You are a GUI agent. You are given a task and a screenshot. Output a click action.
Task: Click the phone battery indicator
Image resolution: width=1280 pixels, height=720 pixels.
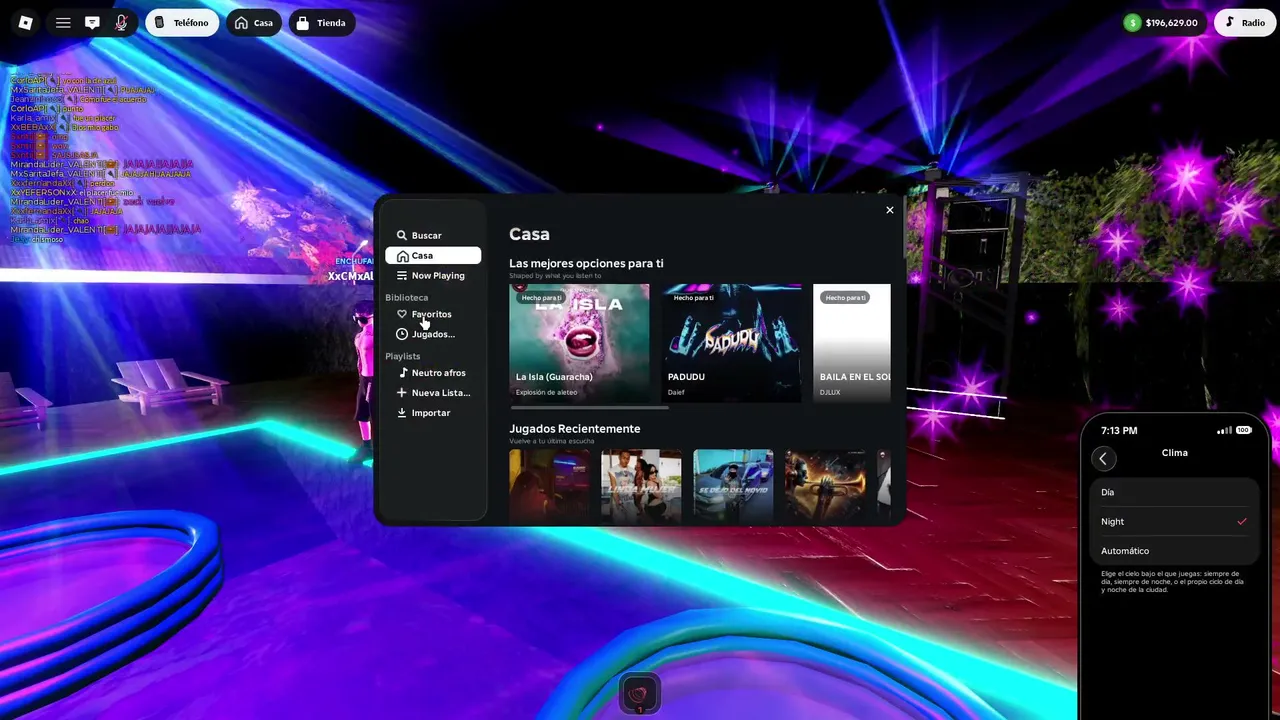[x=1244, y=430]
